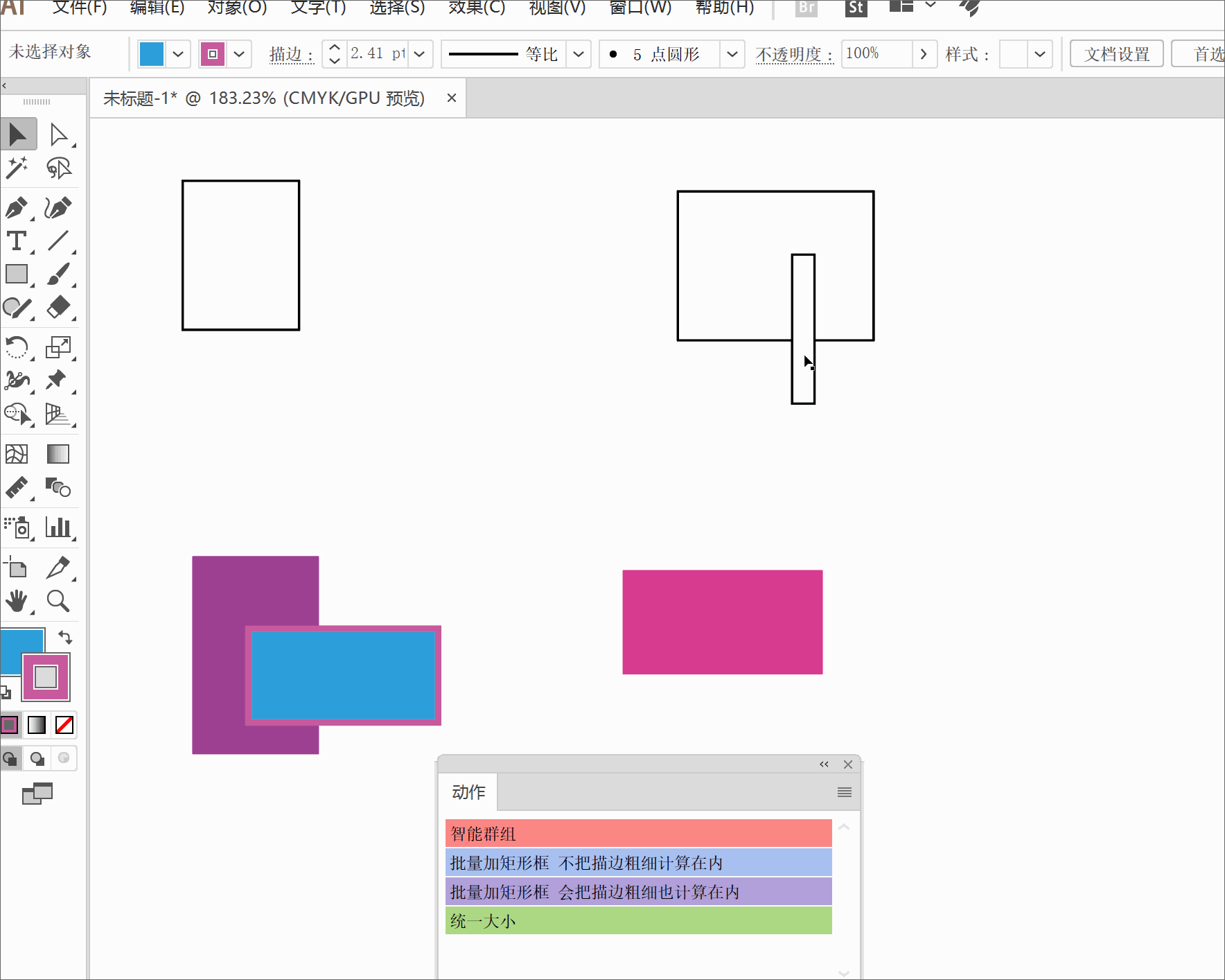Switch to Draw Inside mode
The image size is (1225, 980).
point(64,758)
